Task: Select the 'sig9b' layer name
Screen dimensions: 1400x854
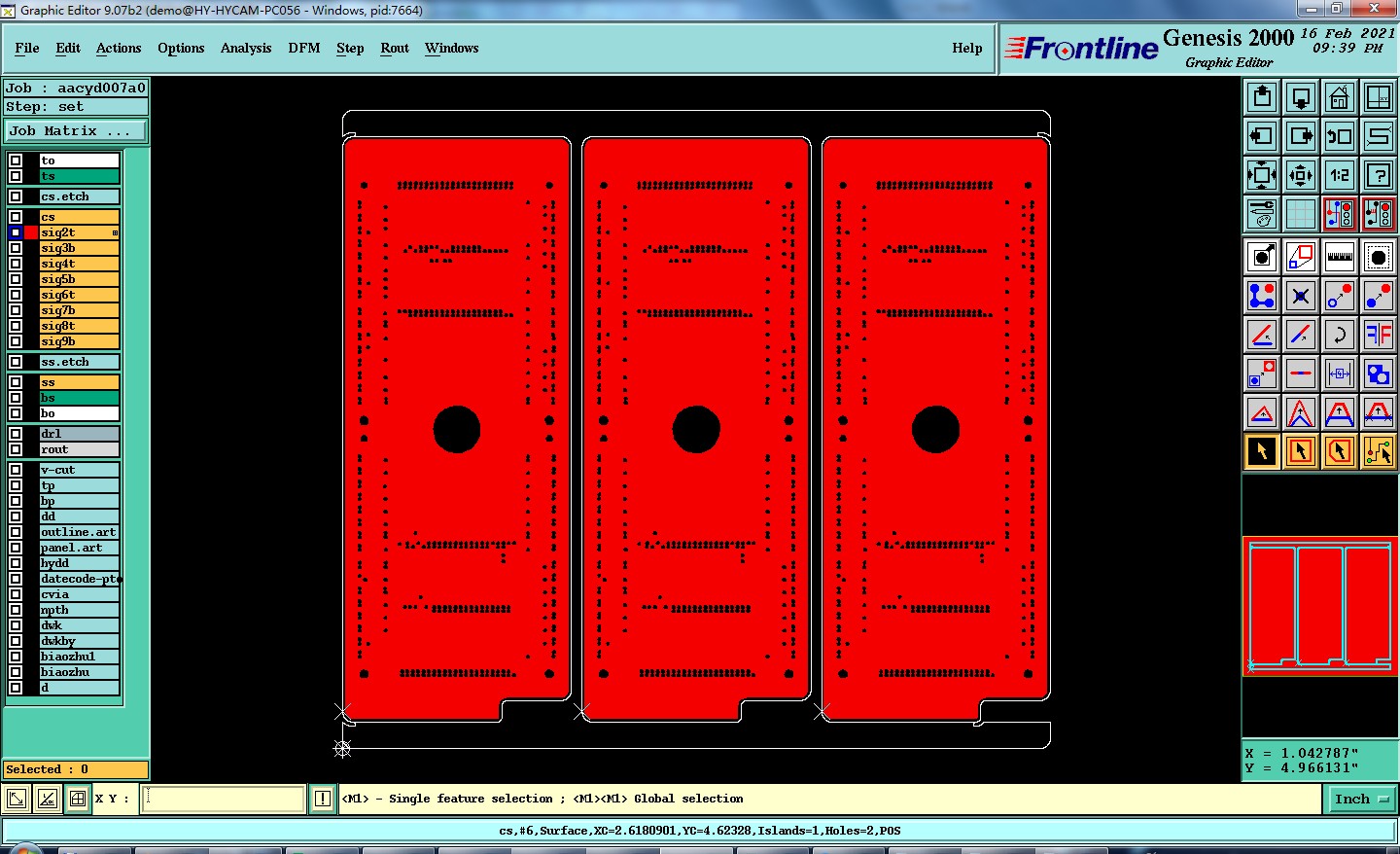Action: 80,341
